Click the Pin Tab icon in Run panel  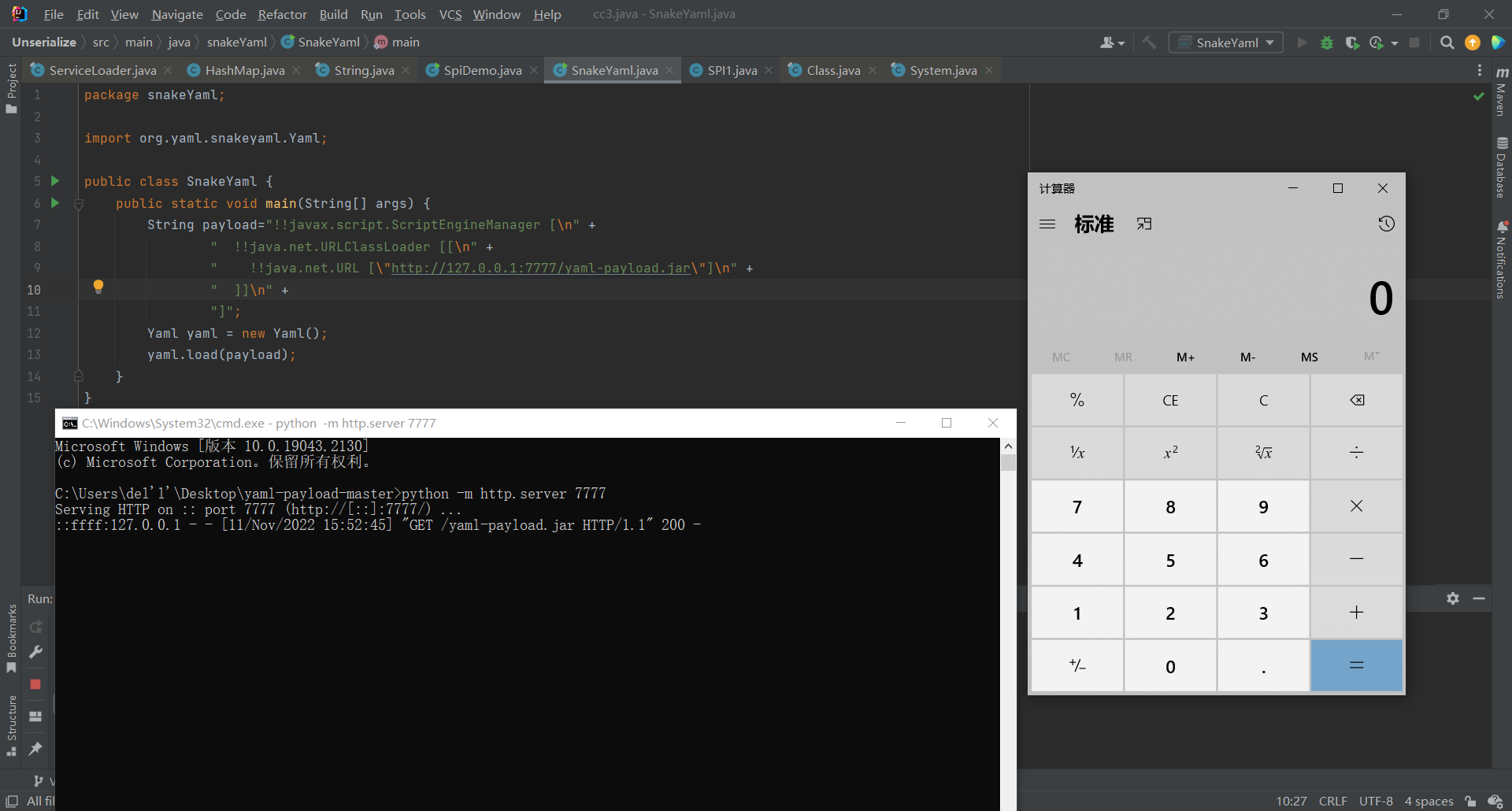tap(35, 749)
